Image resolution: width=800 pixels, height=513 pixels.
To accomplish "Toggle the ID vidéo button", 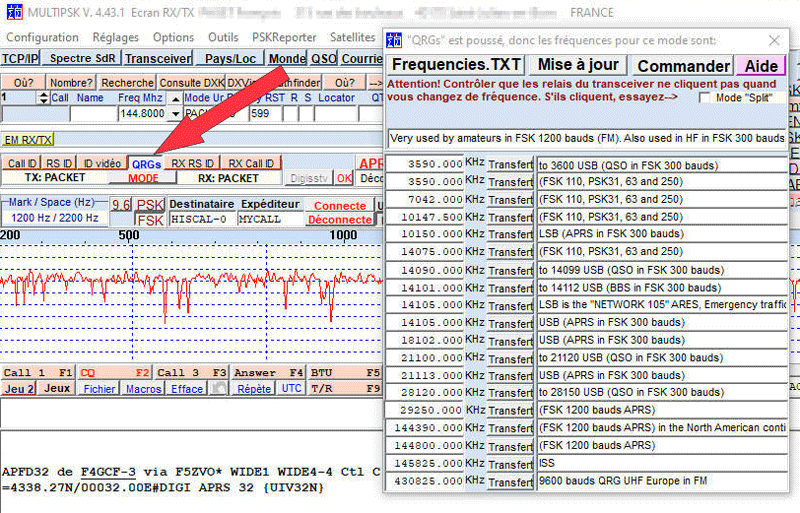I will 102,163.
